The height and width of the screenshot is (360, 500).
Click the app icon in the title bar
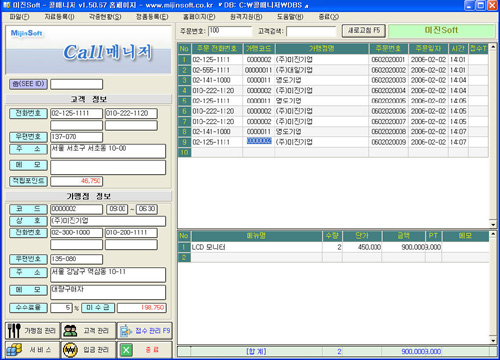tap(6, 5)
